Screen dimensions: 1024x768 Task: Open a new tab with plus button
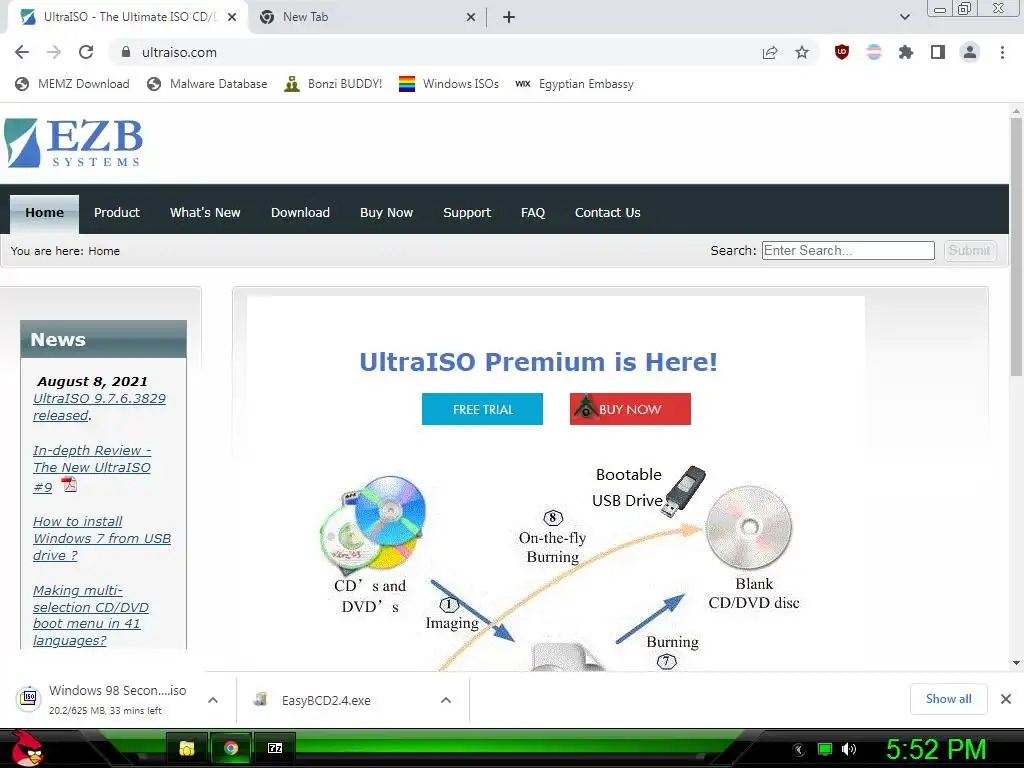point(509,17)
